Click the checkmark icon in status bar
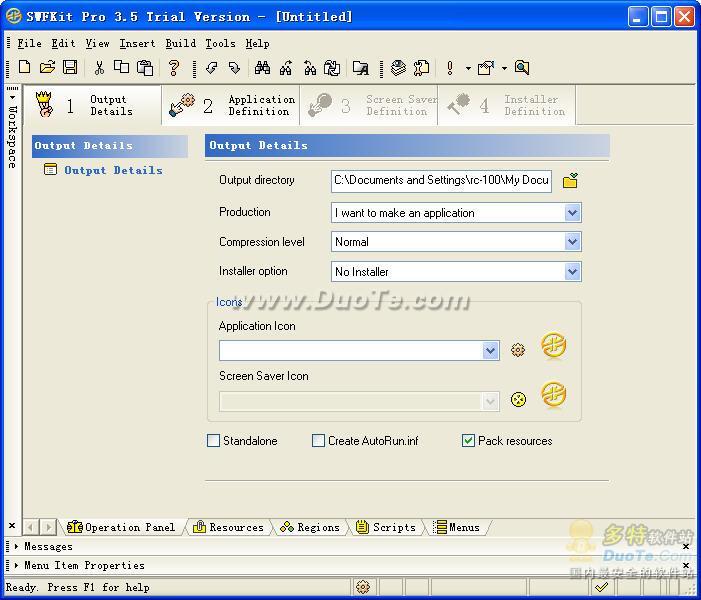 [602, 587]
